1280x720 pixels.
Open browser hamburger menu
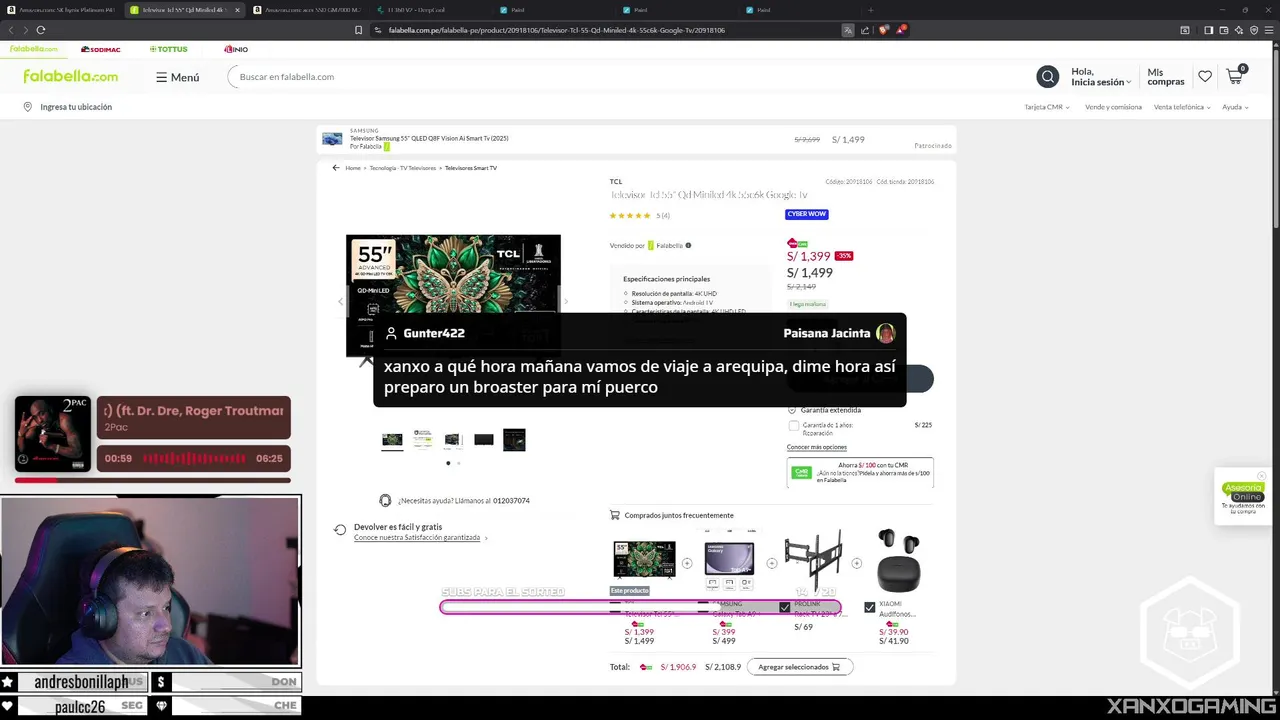1267,30
